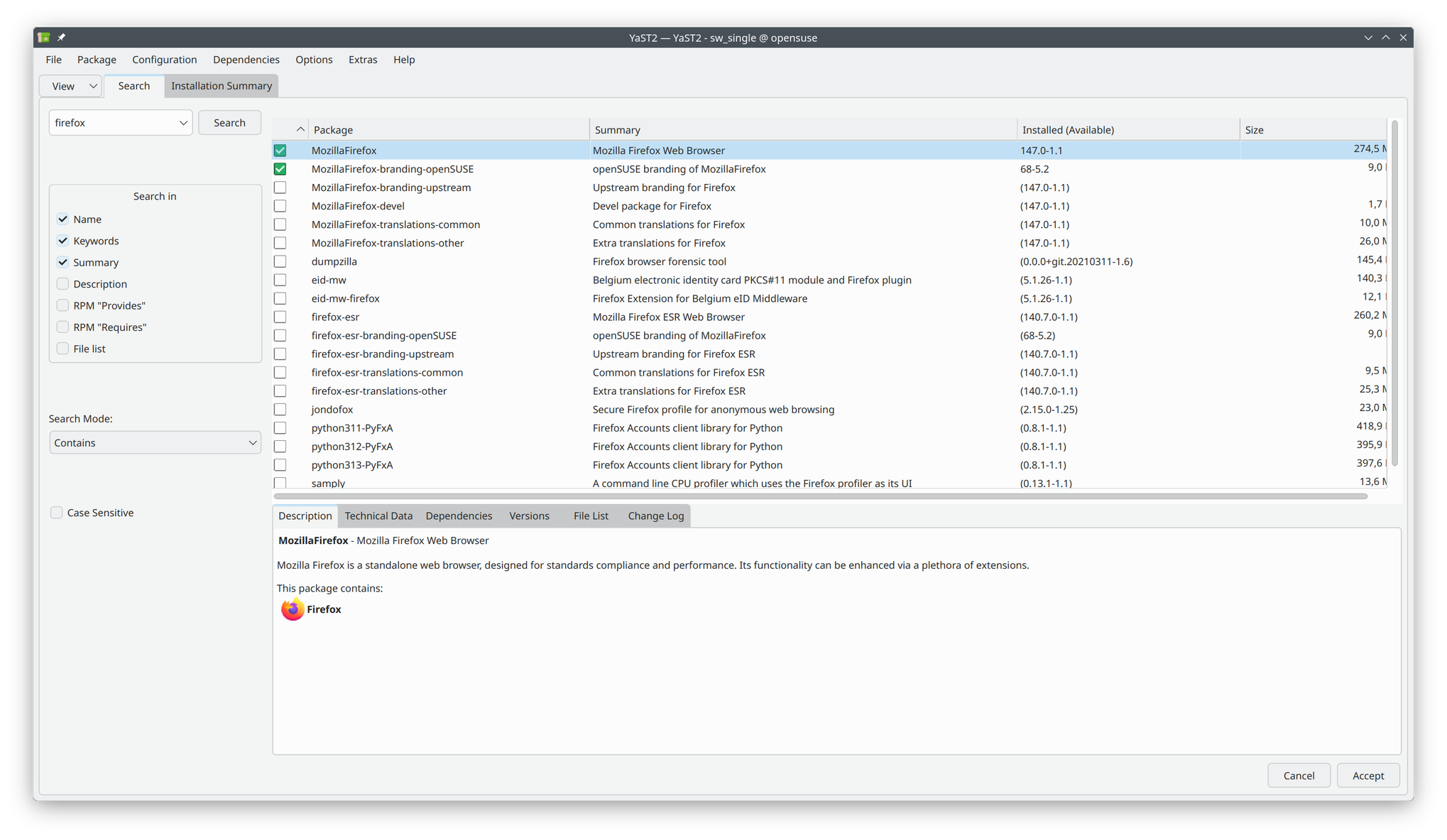Click the Firefox logo in package description
This screenshot has height=840, width=1447.
(292, 609)
